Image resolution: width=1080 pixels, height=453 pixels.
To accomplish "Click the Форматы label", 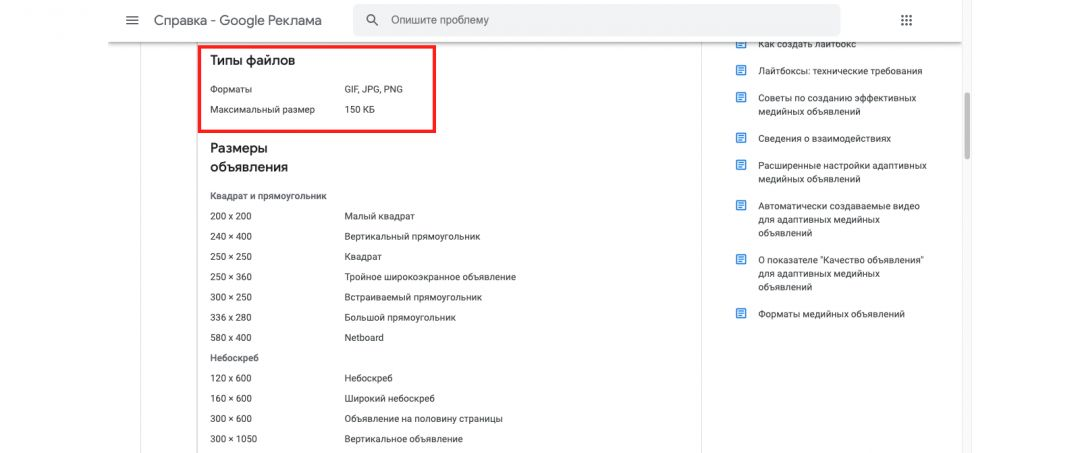I will [x=231, y=89].
